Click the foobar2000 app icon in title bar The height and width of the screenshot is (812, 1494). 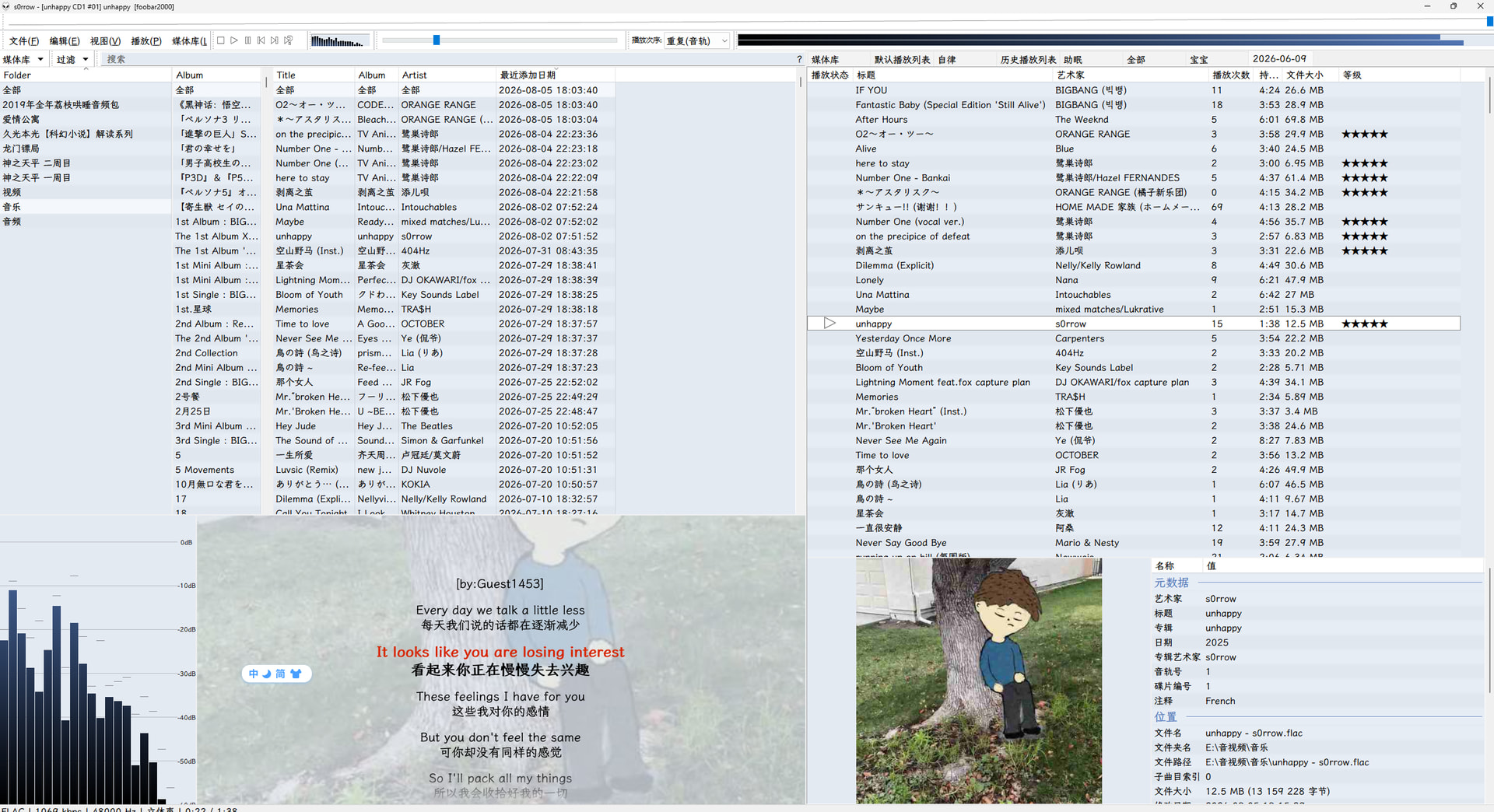6,6
